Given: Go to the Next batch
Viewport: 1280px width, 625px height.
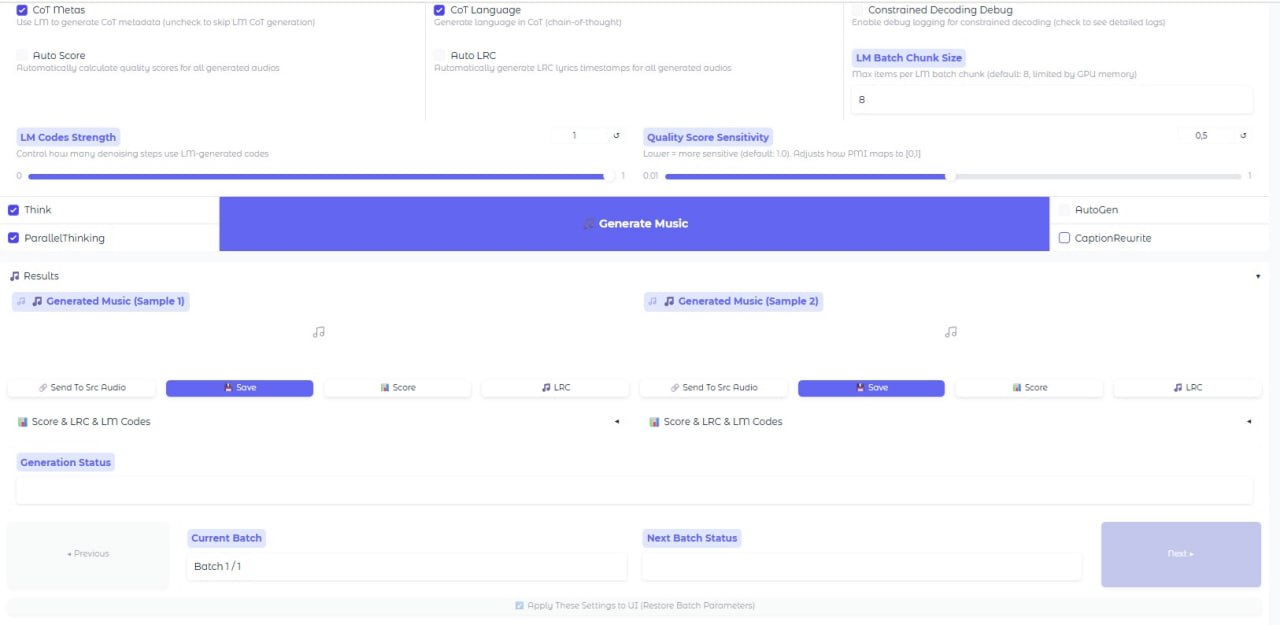Looking at the screenshot, I should click(x=1181, y=554).
